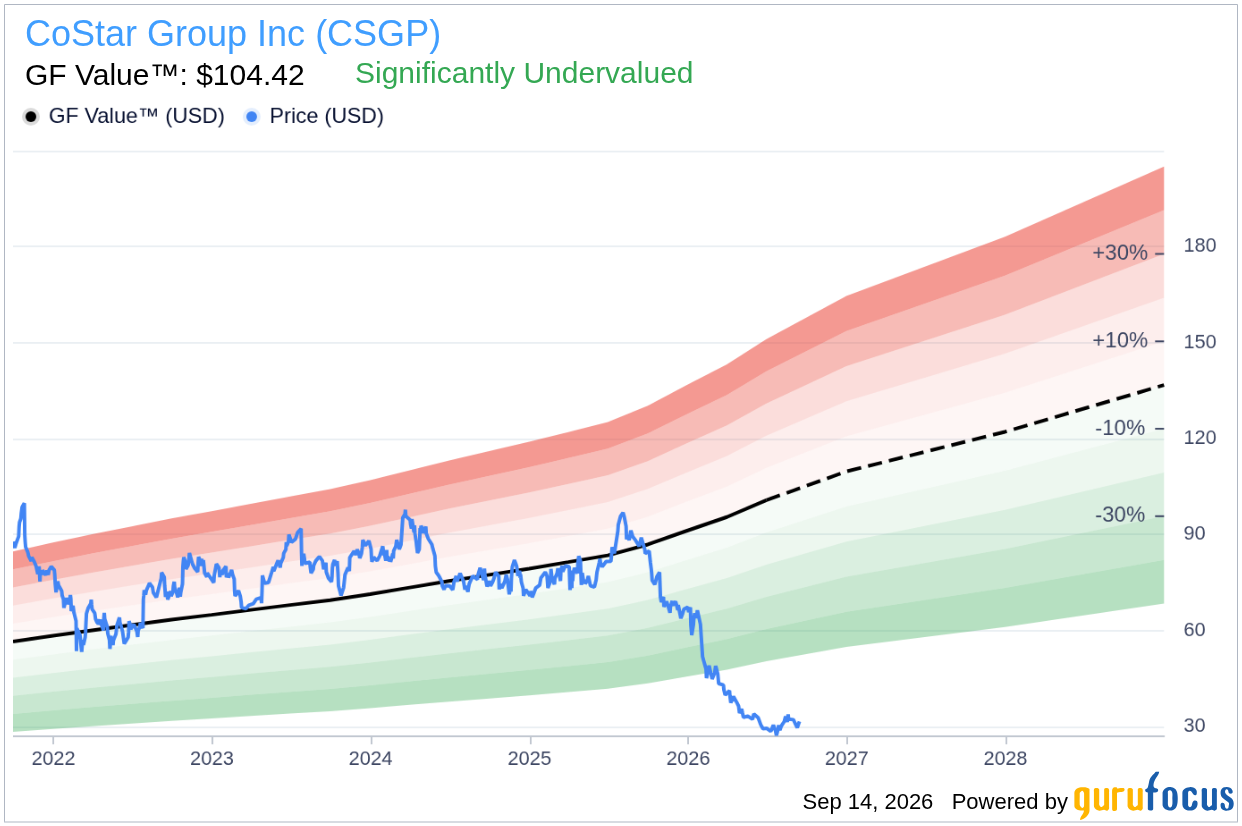Toggle the GF Value black legend dot
Image resolution: width=1242 pixels, height=826 pixels.
[x=31, y=117]
